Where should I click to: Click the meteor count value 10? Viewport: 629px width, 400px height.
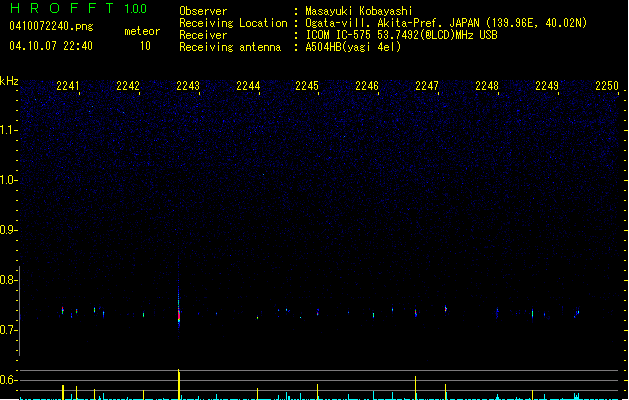pos(145,46)
